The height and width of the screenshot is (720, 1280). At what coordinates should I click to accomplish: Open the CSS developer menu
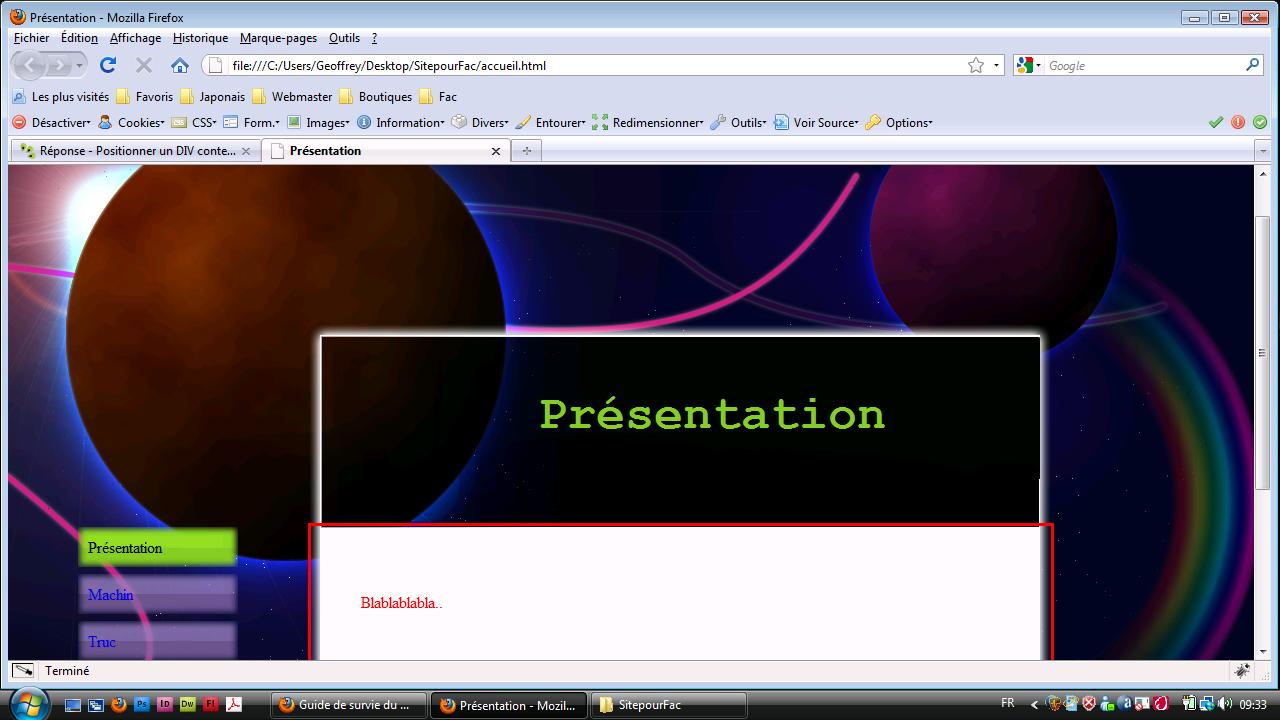tap(194, 123)
